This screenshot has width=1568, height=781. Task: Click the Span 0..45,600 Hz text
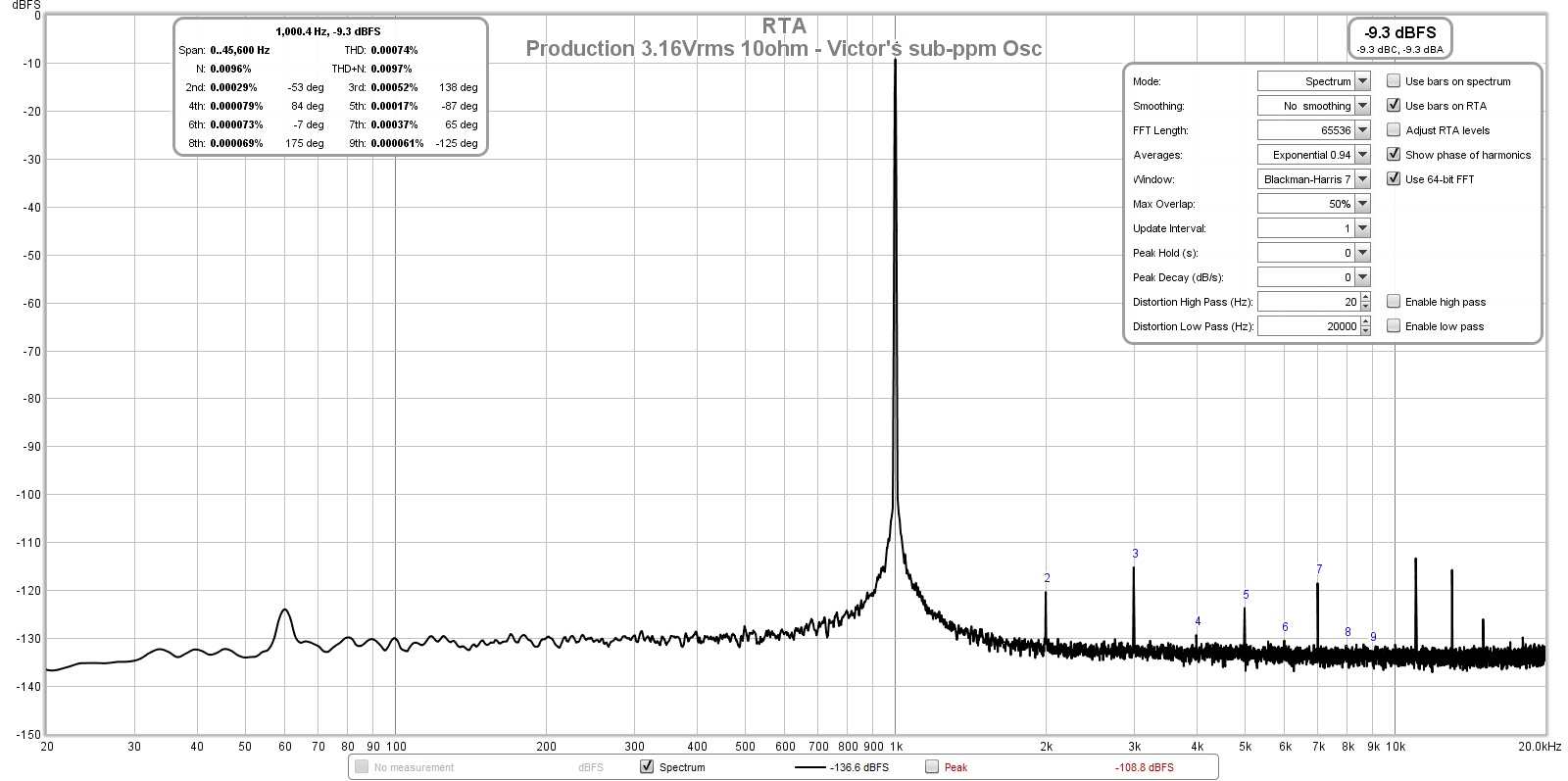coord(224,50)
